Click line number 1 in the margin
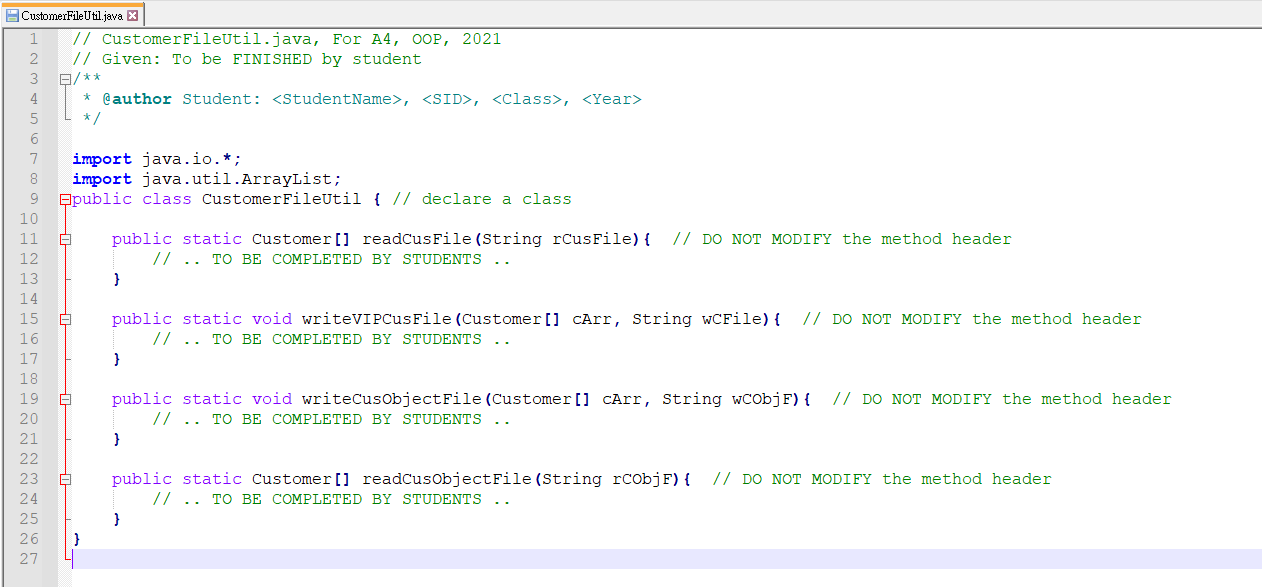Screen dimensions: 1262x587 point(34,38)
